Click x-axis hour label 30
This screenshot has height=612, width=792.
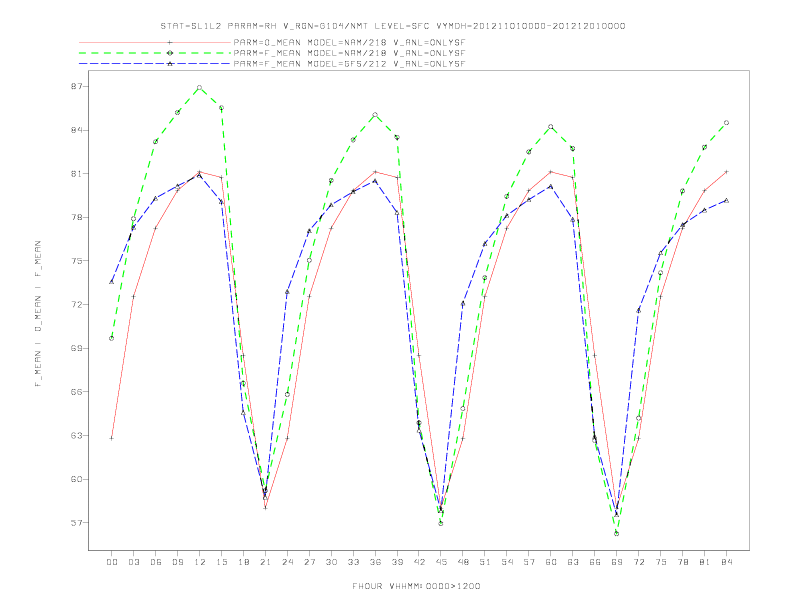[x=331, y=562]
